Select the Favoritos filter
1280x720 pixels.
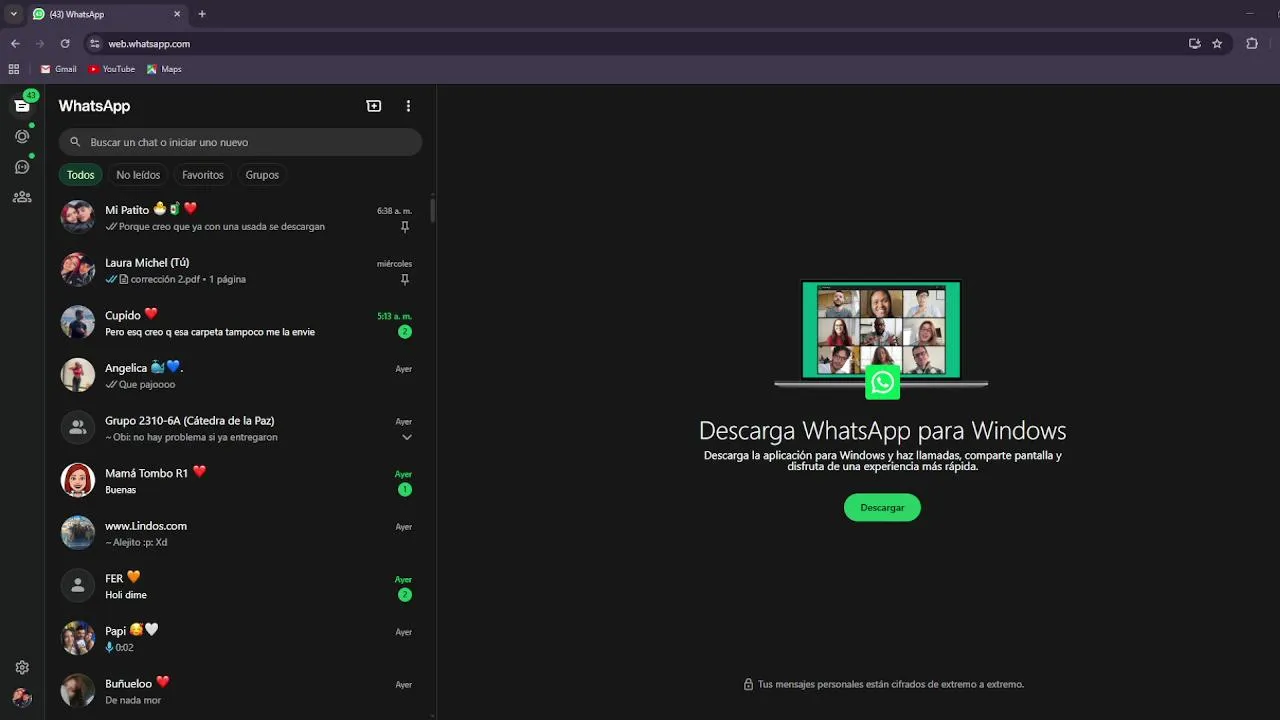click(203, 175)
